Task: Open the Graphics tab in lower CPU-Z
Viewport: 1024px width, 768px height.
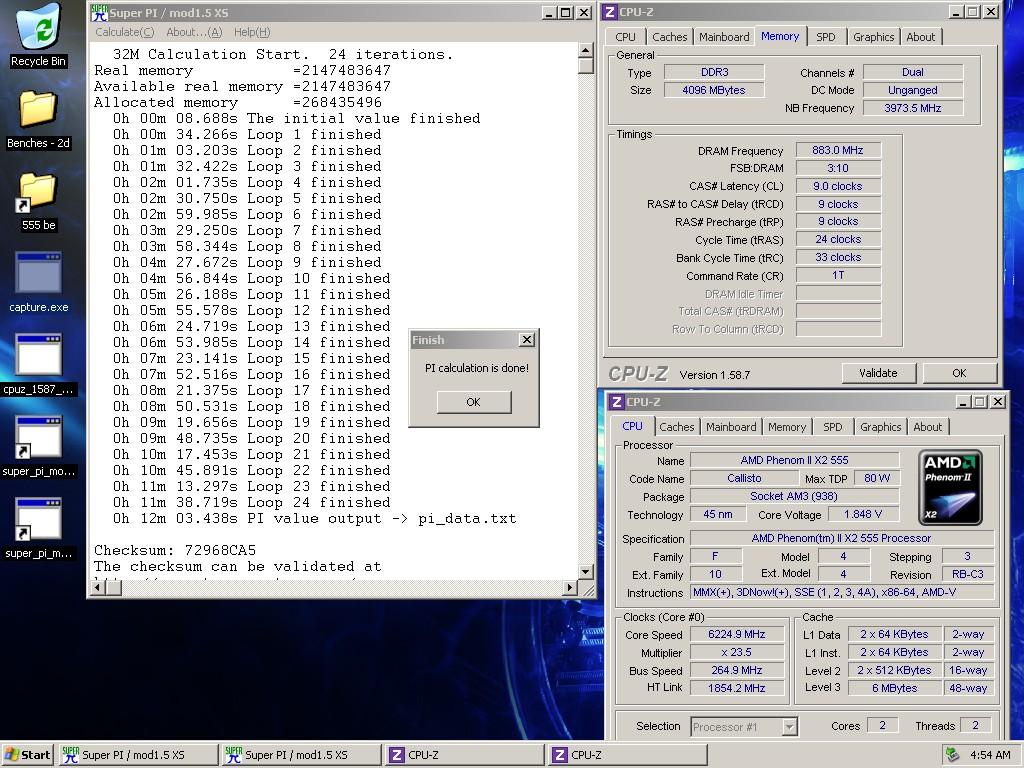Action: coord(880,427)
